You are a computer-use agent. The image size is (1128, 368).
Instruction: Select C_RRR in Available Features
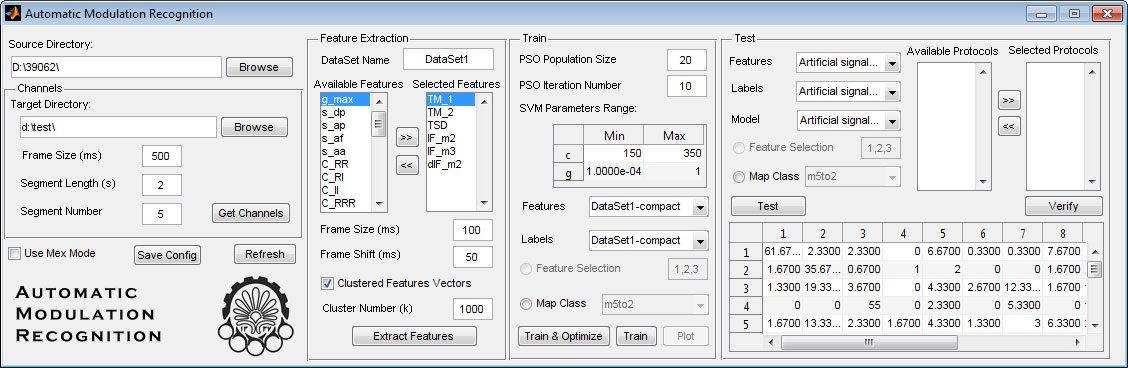pyautogui.click(x=346, y=203)
